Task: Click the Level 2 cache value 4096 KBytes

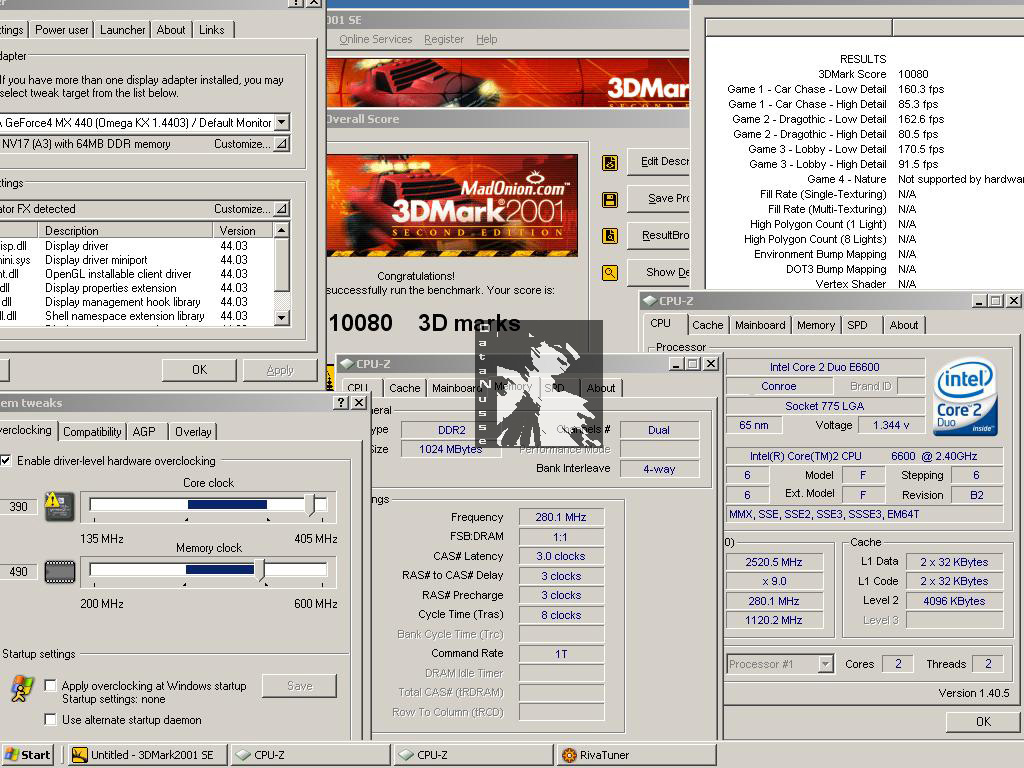Action: pyautogui.click(x=954, y=601)
